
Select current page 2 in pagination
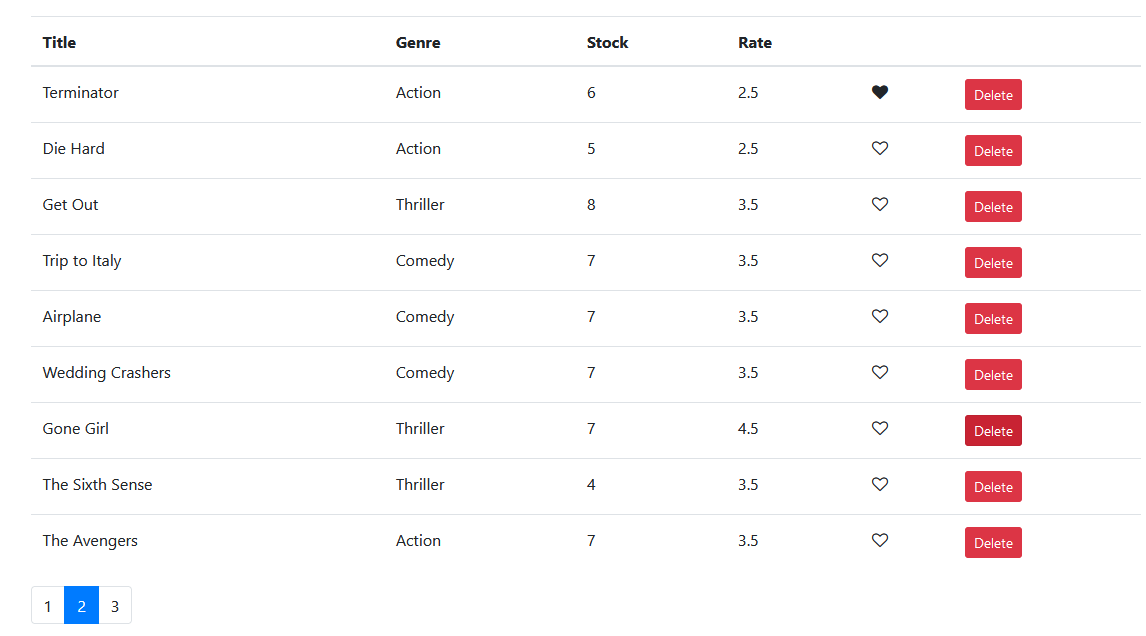point(82,606)
